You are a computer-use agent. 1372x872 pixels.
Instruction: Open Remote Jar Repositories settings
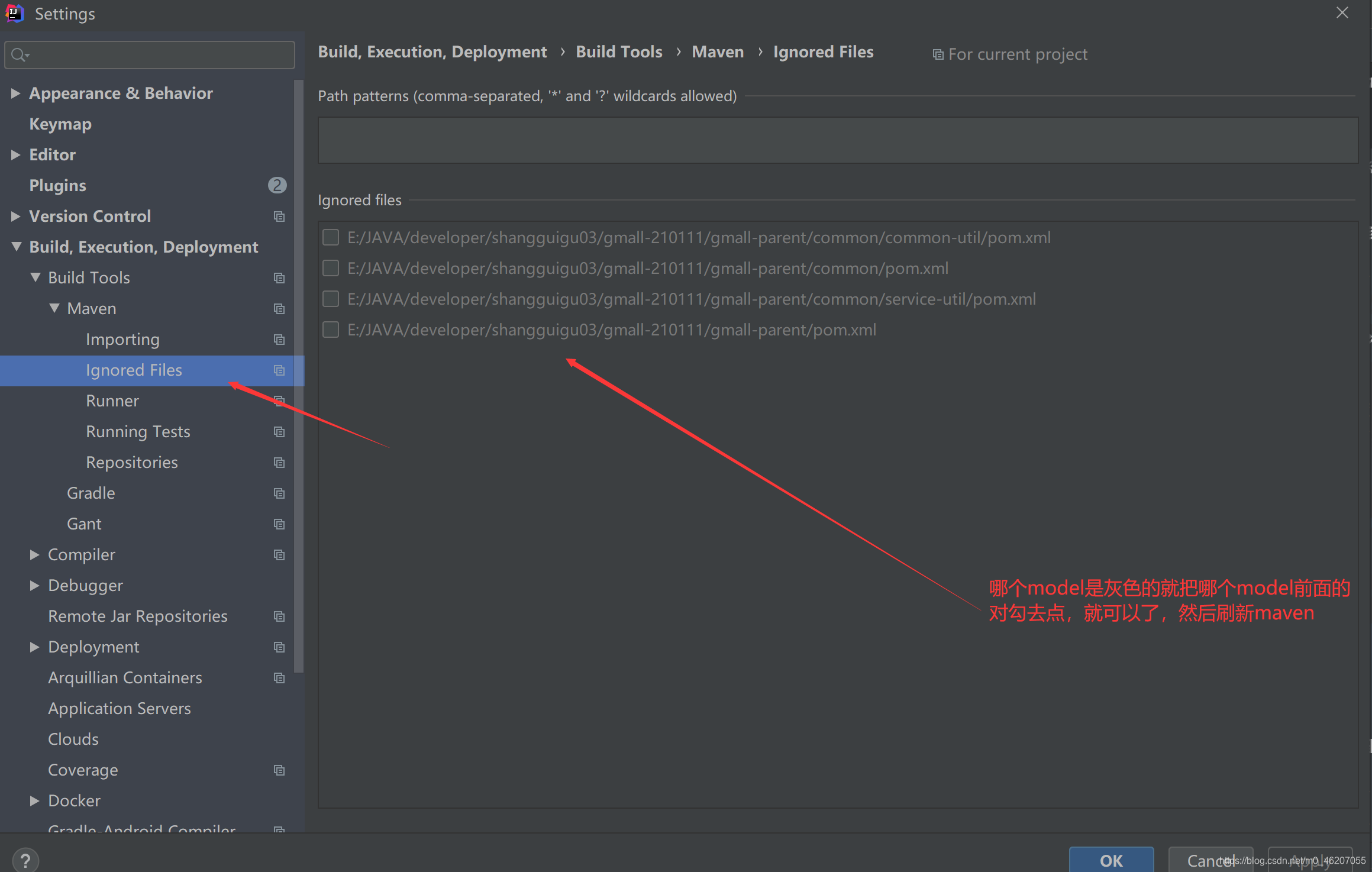click(138, 616)
